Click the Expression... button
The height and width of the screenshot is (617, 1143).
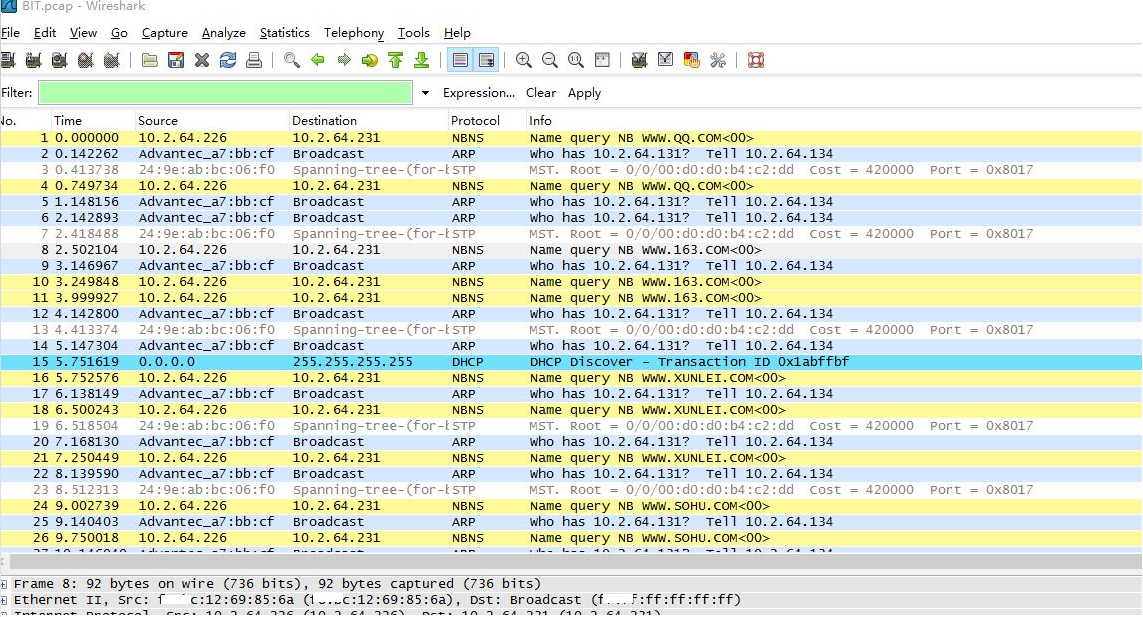479,93
